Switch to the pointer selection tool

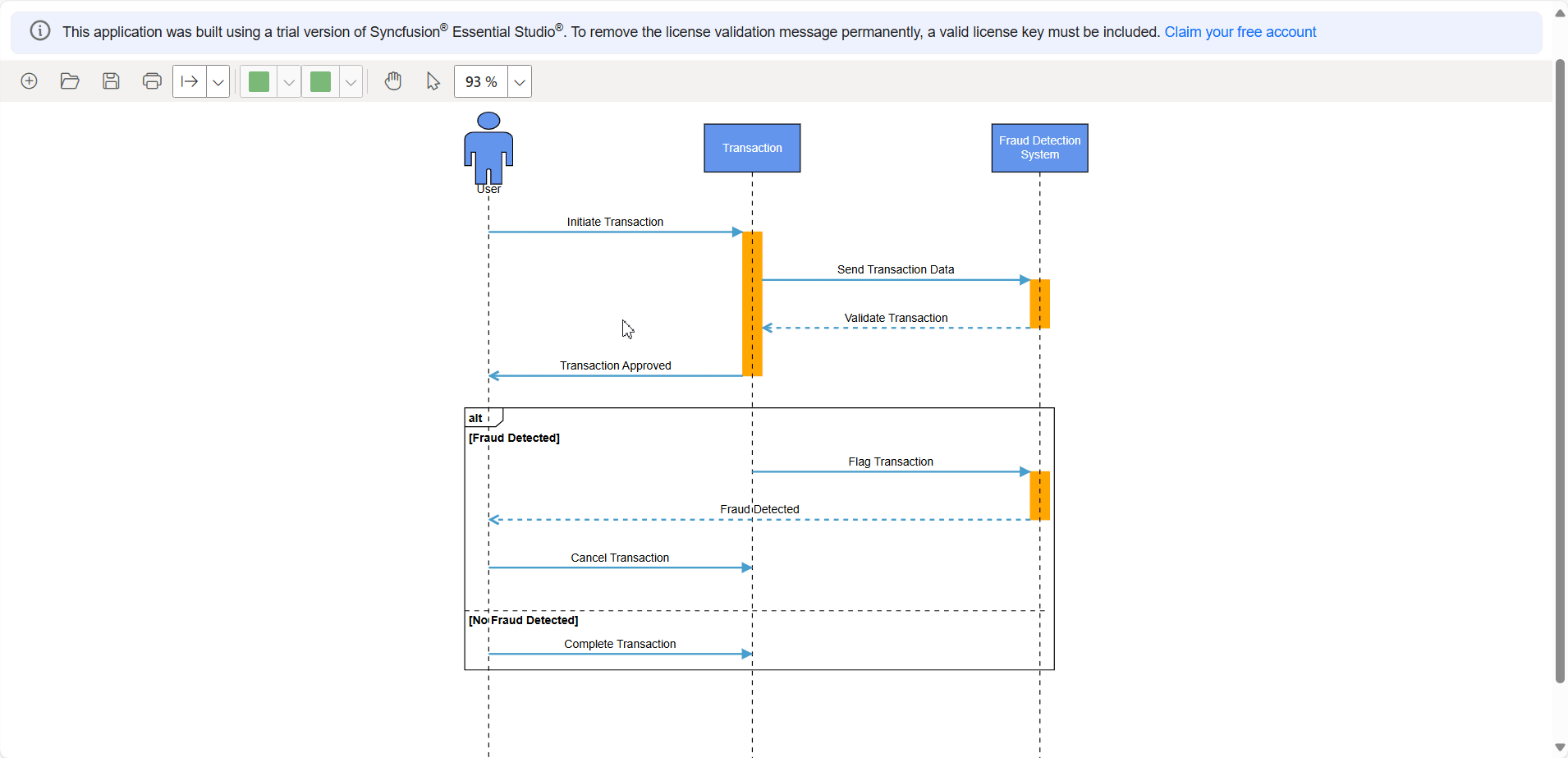click(x=432, y=80)
